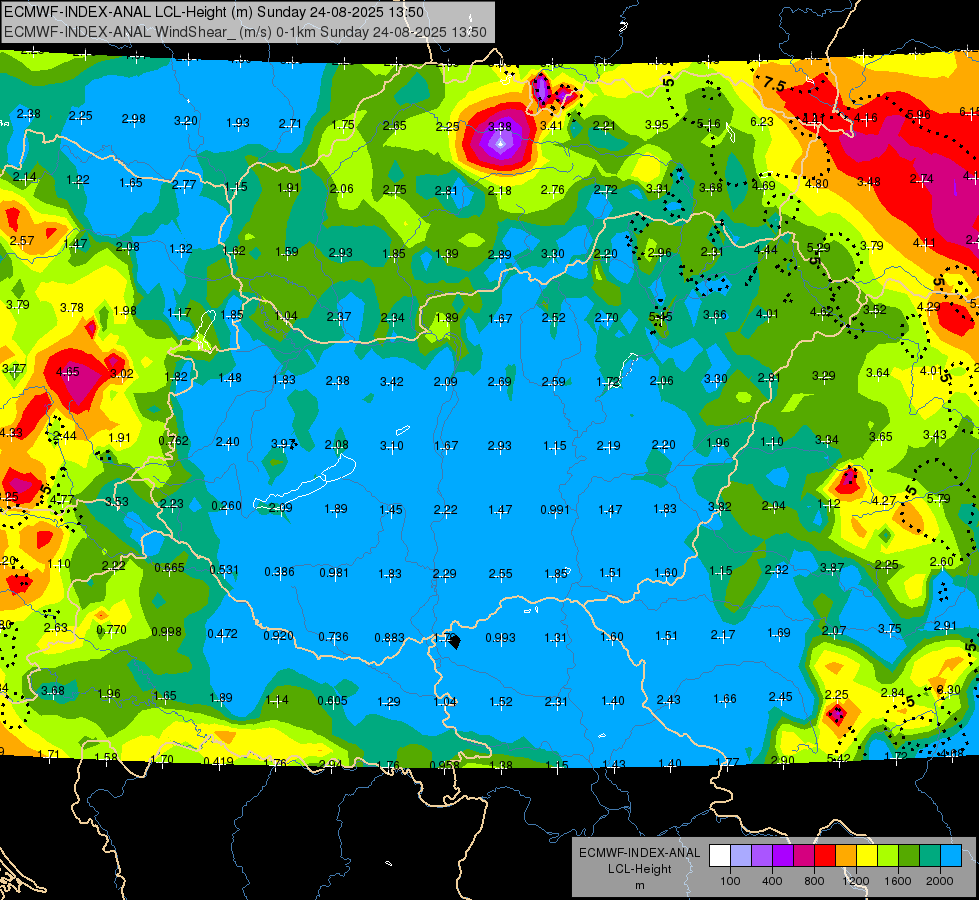Click the wind shear value 3.97

point(283,443)
